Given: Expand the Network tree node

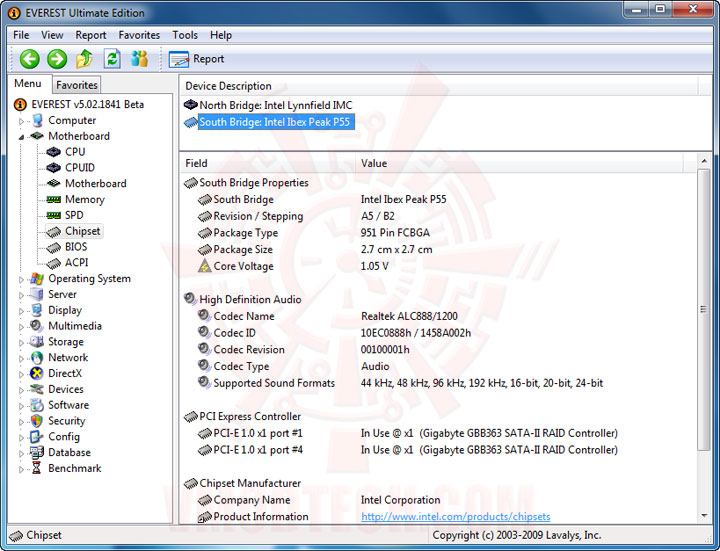Looking at the screenshot, I should [21, 358].
